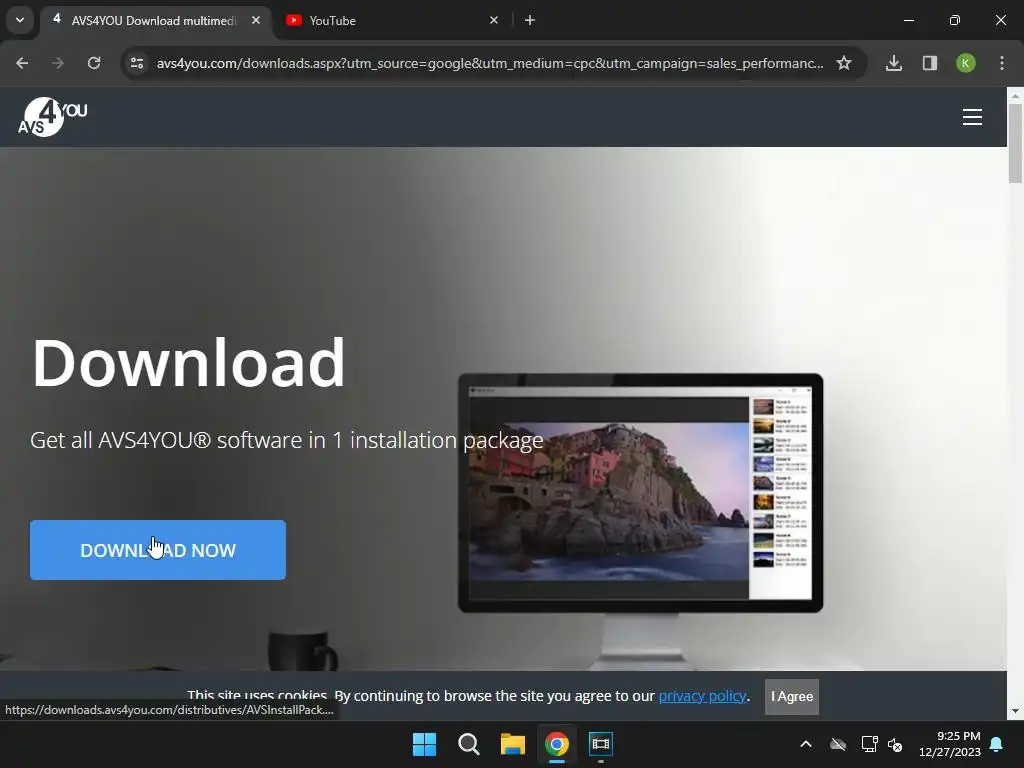Open Chrome downloads tray icon
The image size is (1024, 768).
[x=894, y=63]
